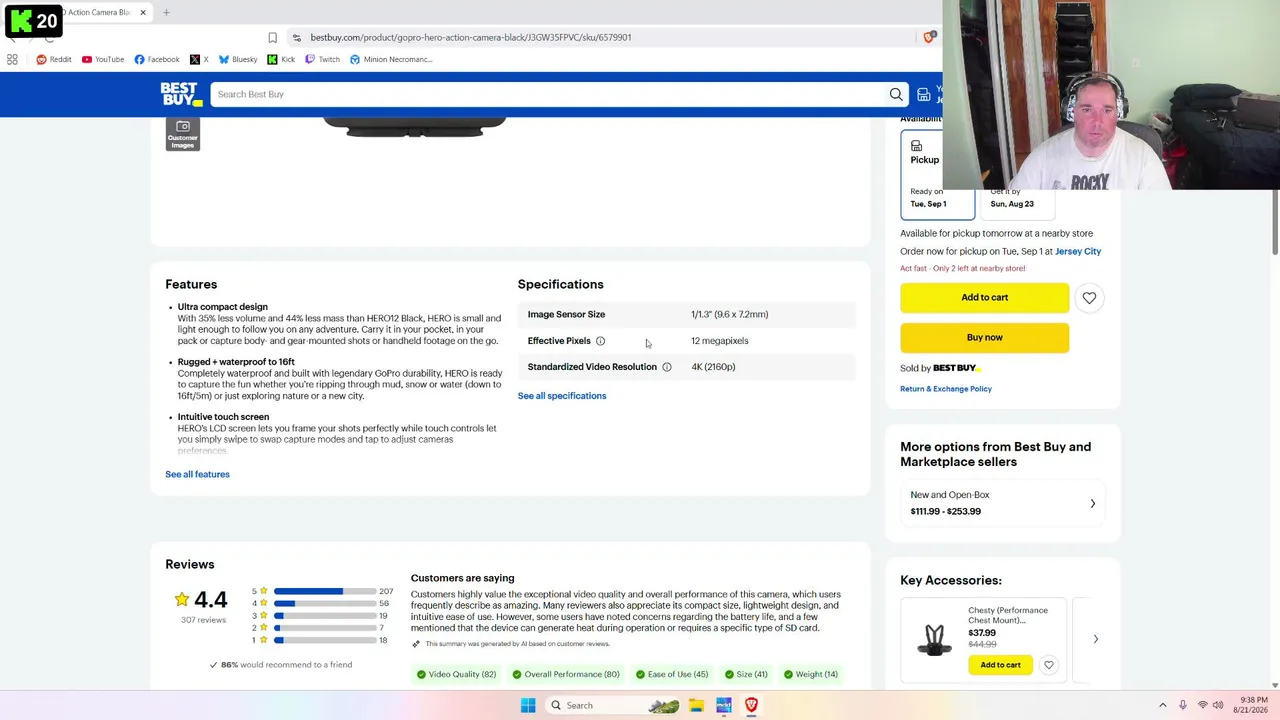The width and height of the screenshot is (1280, 720).
Task: Filter reviews by 5 star rating
Action: coord(321,591)
